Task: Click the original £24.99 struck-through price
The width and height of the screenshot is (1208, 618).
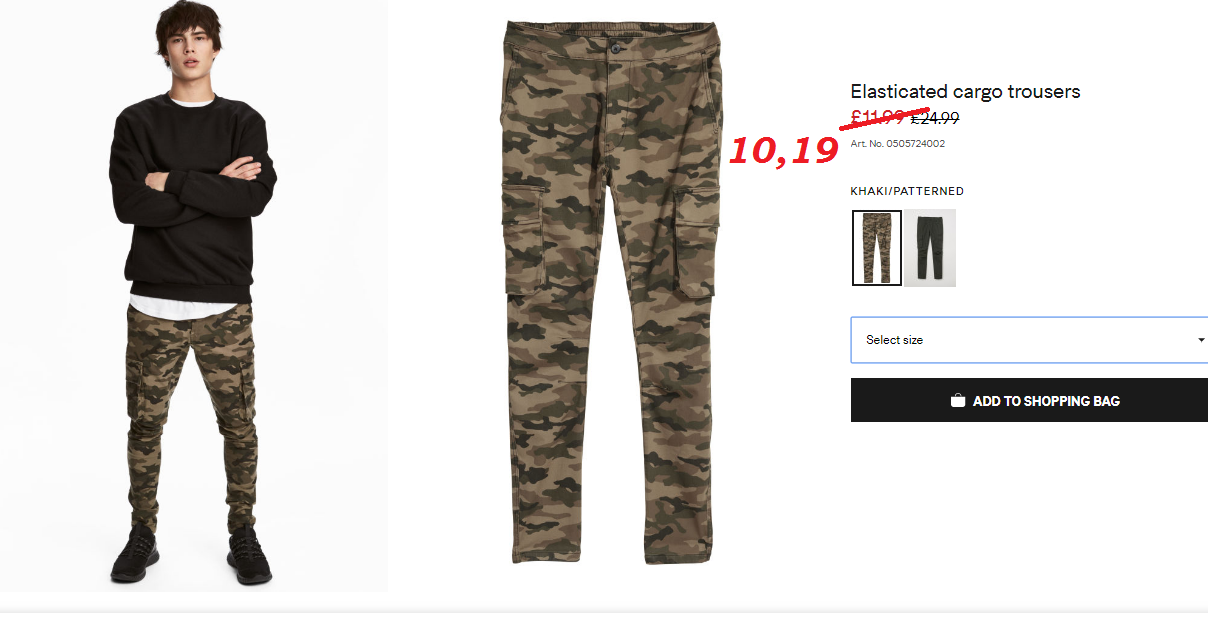Action: [x=935, y=118]
